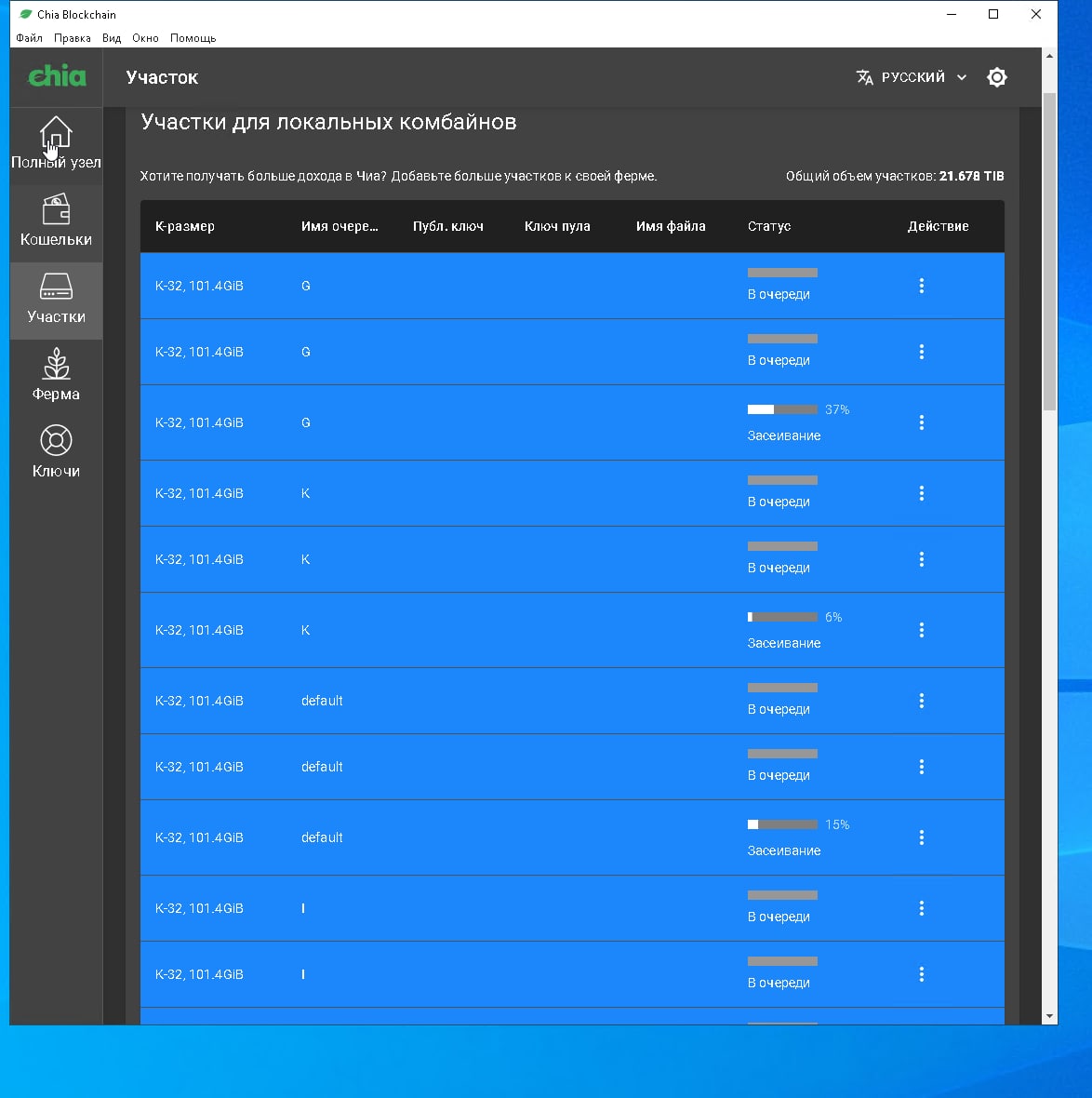This screenshot has width=1092, height=1098.
Task: Open action menu for first default queued plot
Action: point(921,701)
